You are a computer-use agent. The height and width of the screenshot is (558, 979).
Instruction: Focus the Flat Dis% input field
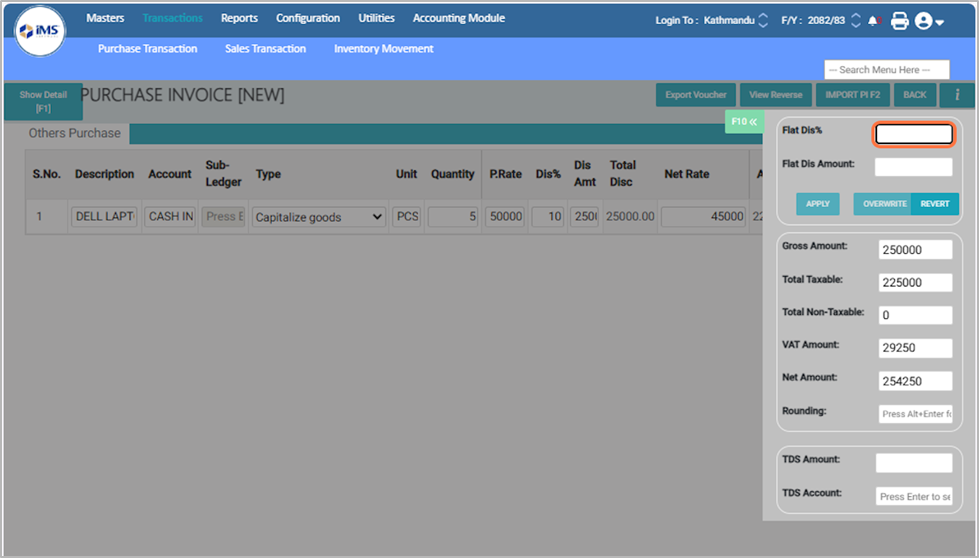913,134
